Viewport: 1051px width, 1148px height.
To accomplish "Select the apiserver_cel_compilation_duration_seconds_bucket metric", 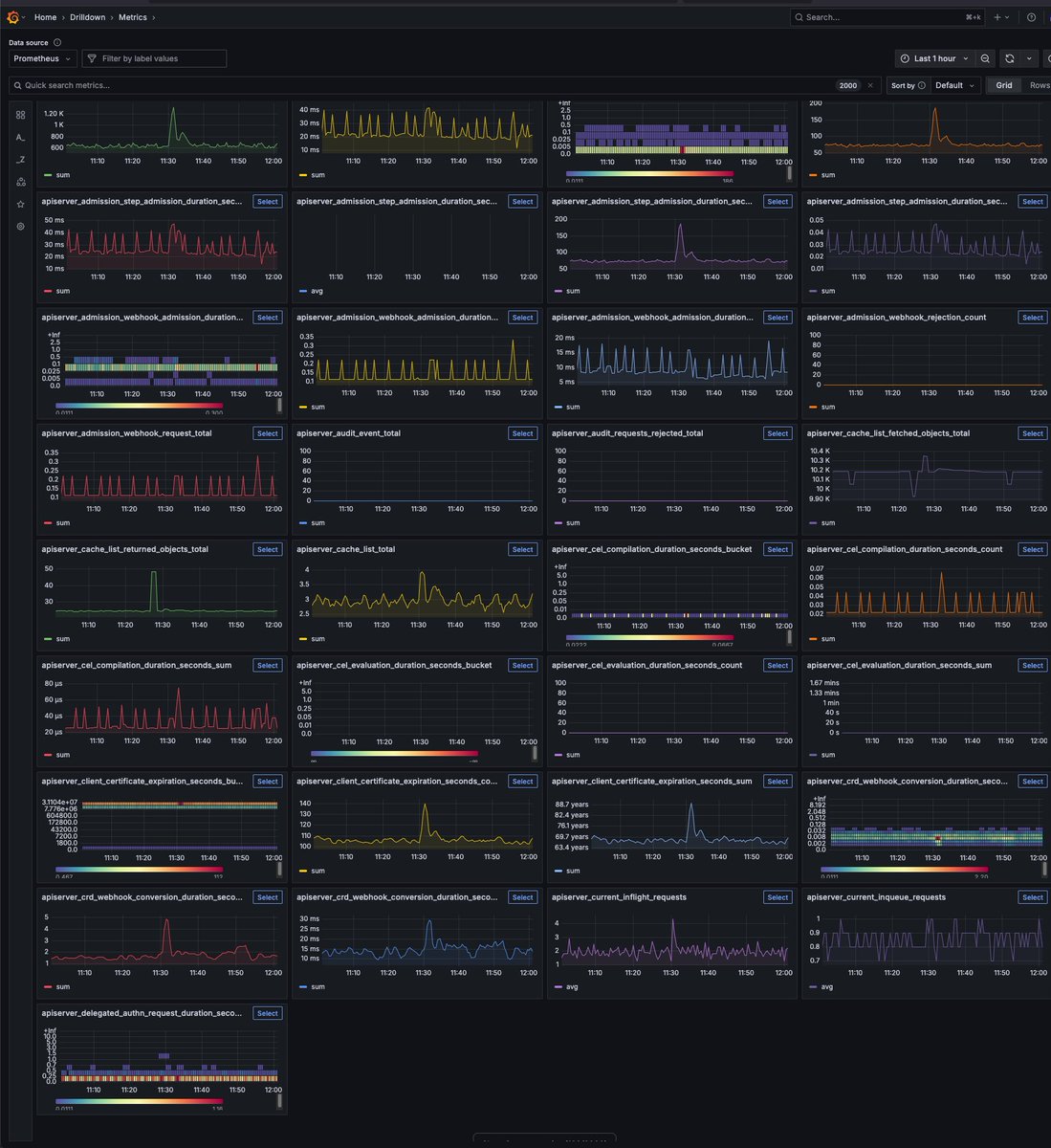I will (777, 549).
